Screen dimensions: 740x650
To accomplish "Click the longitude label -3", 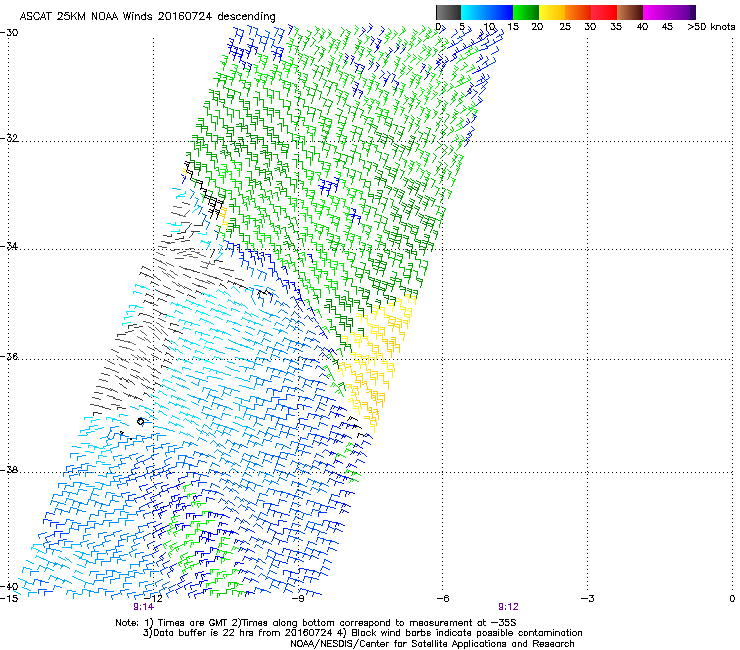I will click(587, 598).
